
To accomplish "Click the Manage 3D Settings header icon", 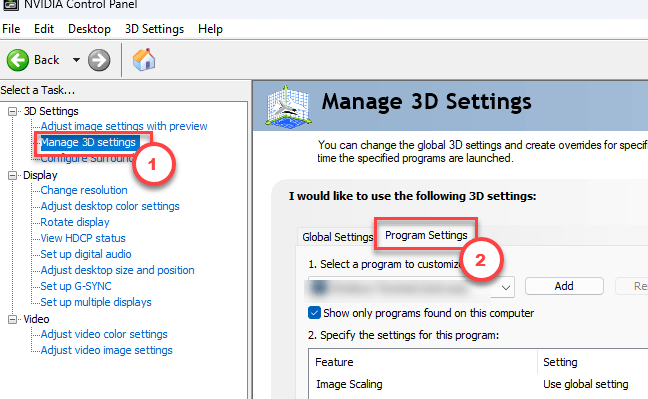I will [x=288, y=106].
